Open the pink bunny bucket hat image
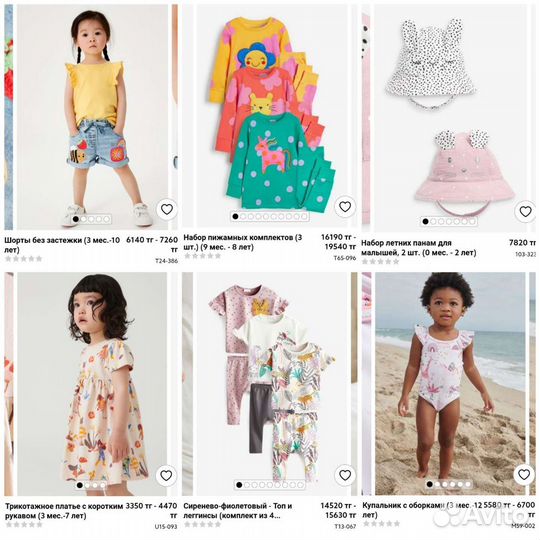 pyautogui.click(x=465, y=172)
